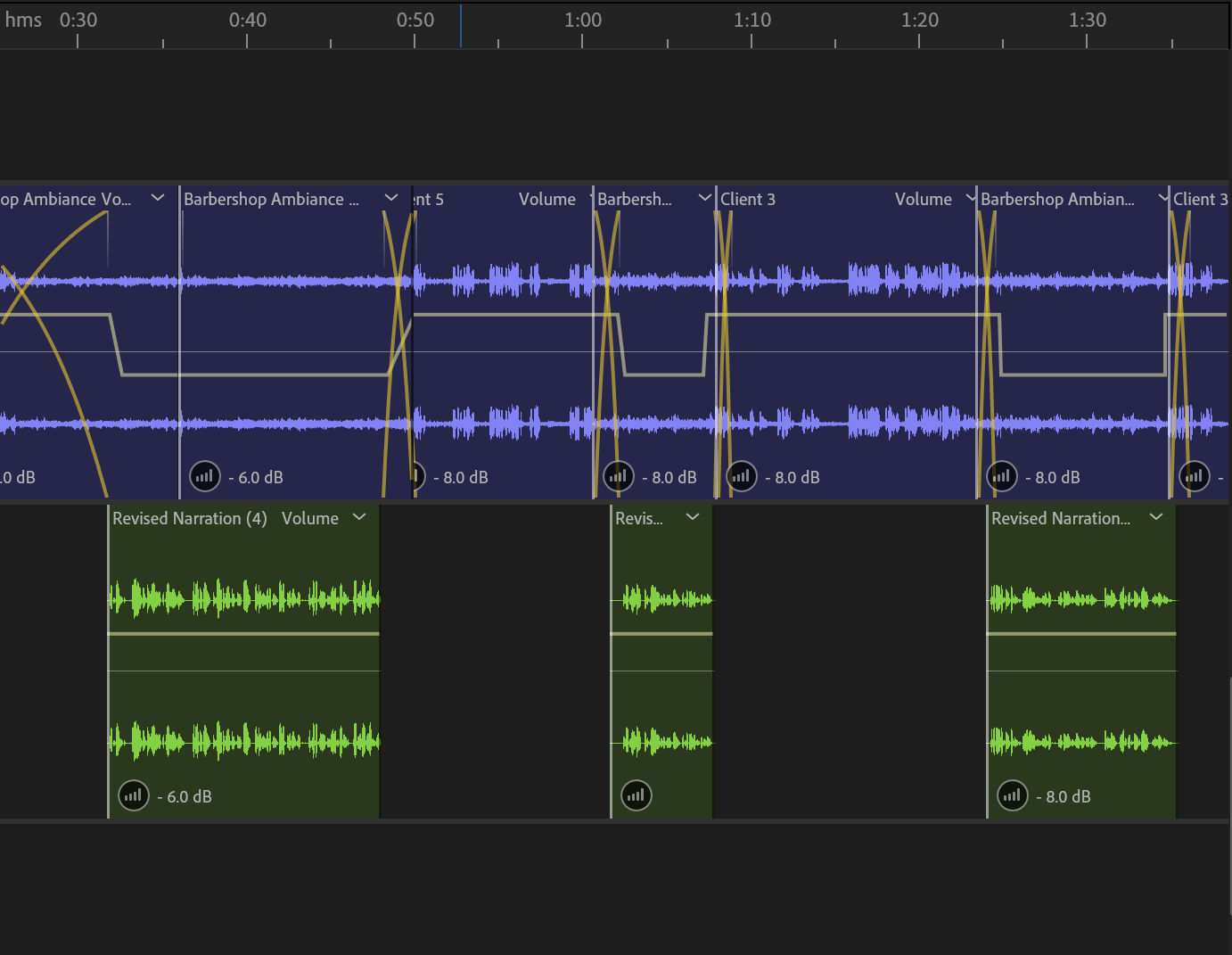Click the -8.0 dB value on the Barbersh... clip

[x=669, y=478]
